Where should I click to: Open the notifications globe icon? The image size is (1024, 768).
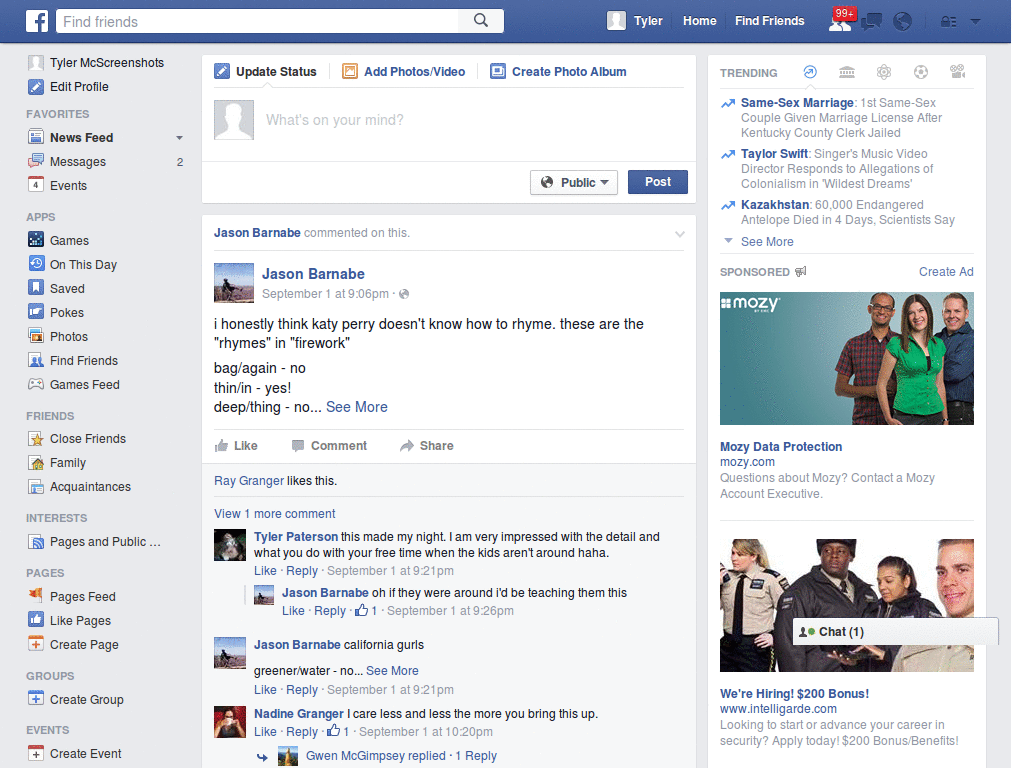pos(903,22)
